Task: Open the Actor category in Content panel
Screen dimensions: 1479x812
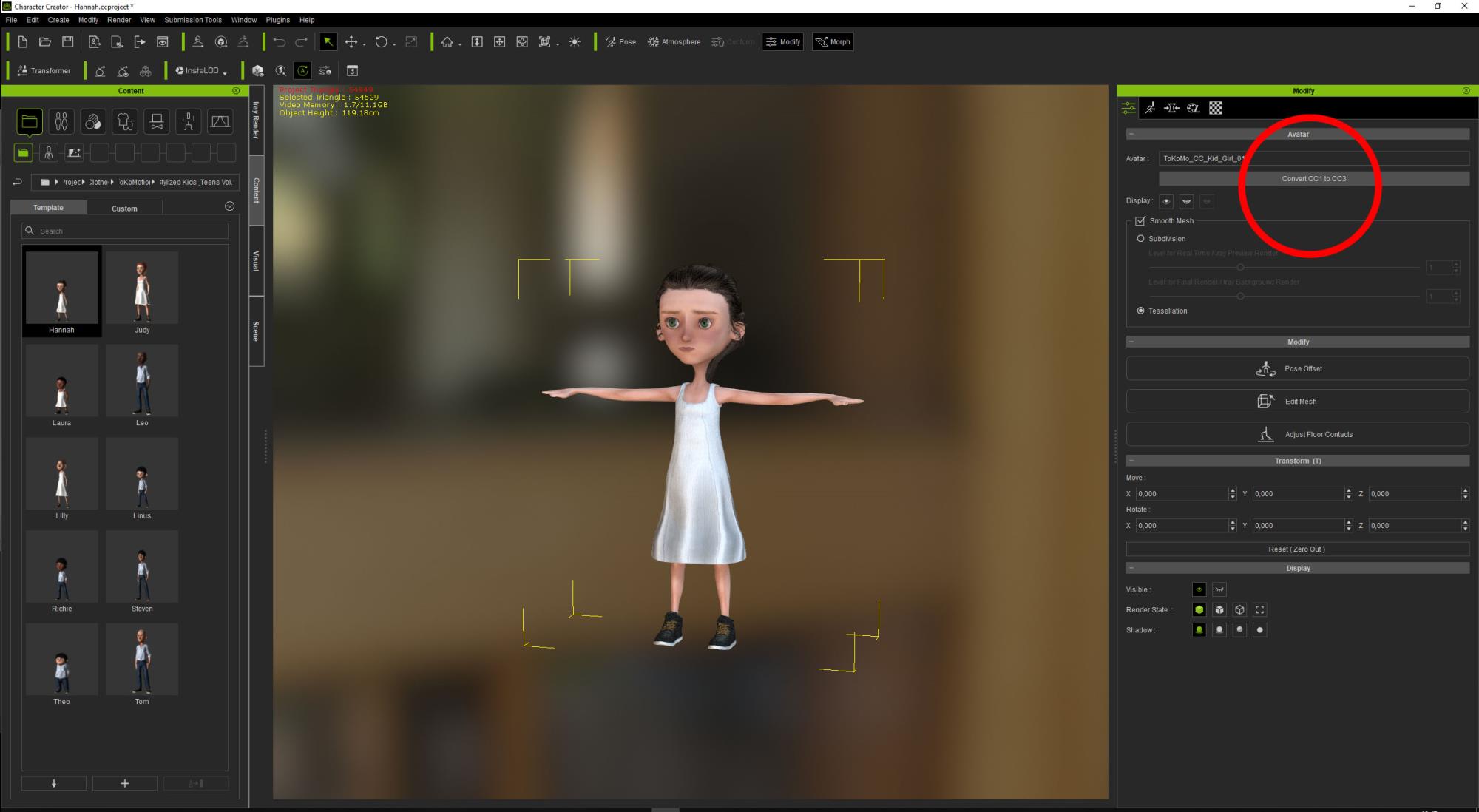Action: 61,121
